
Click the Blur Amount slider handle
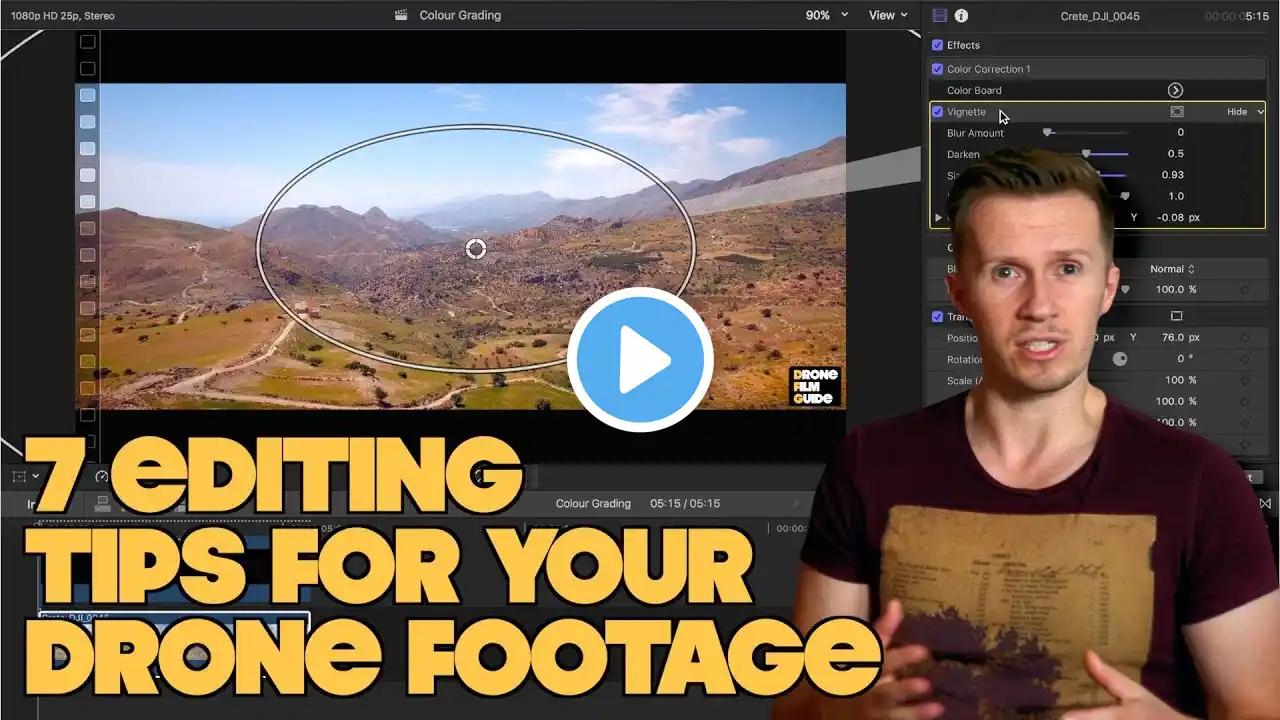click(x=1047, y=132)
